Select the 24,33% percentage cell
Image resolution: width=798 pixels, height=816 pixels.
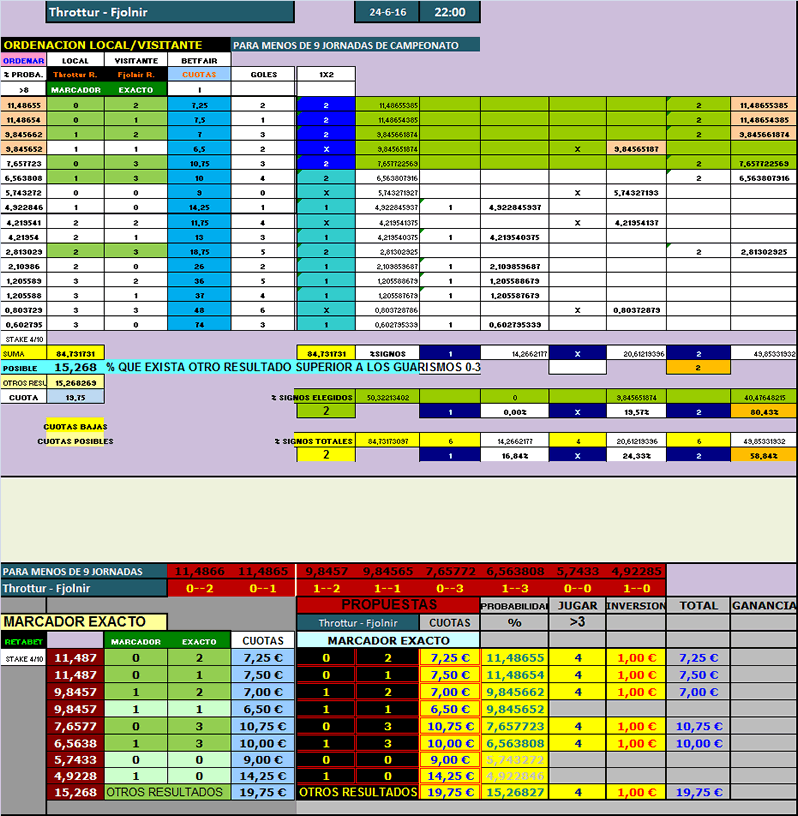636,455
